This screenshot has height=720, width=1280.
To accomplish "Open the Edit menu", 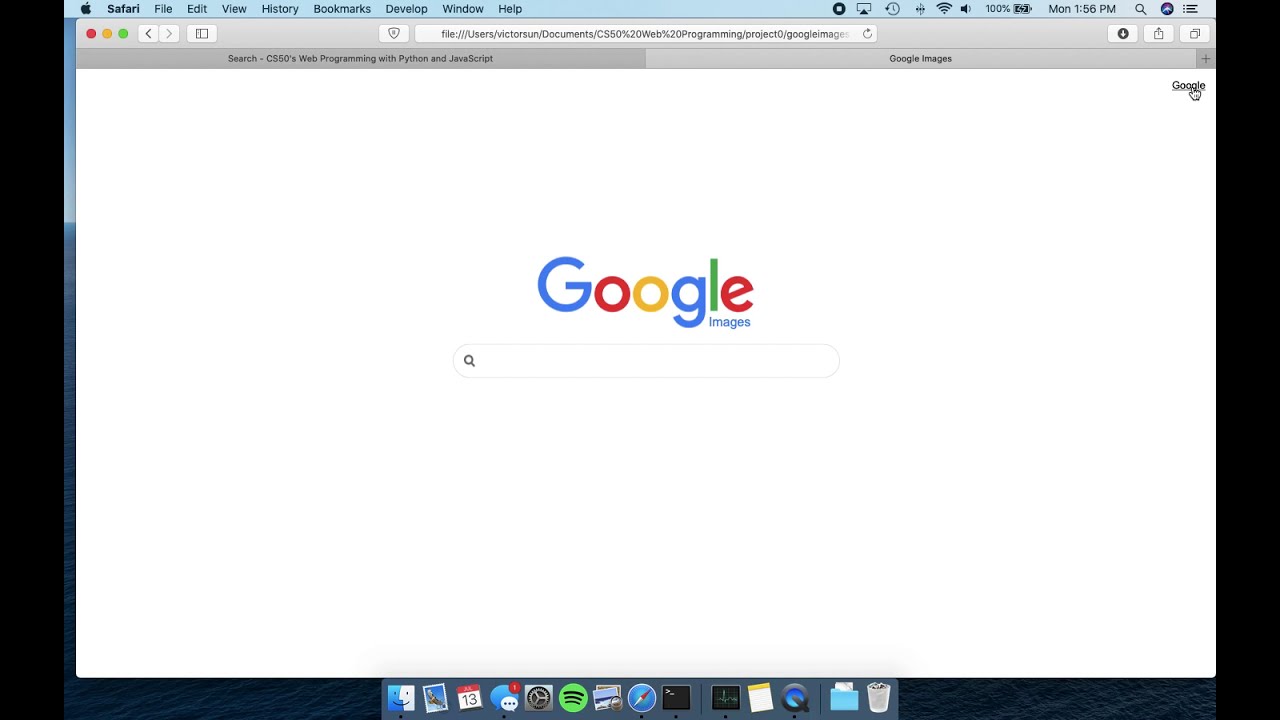I will [x=197, y=9].
